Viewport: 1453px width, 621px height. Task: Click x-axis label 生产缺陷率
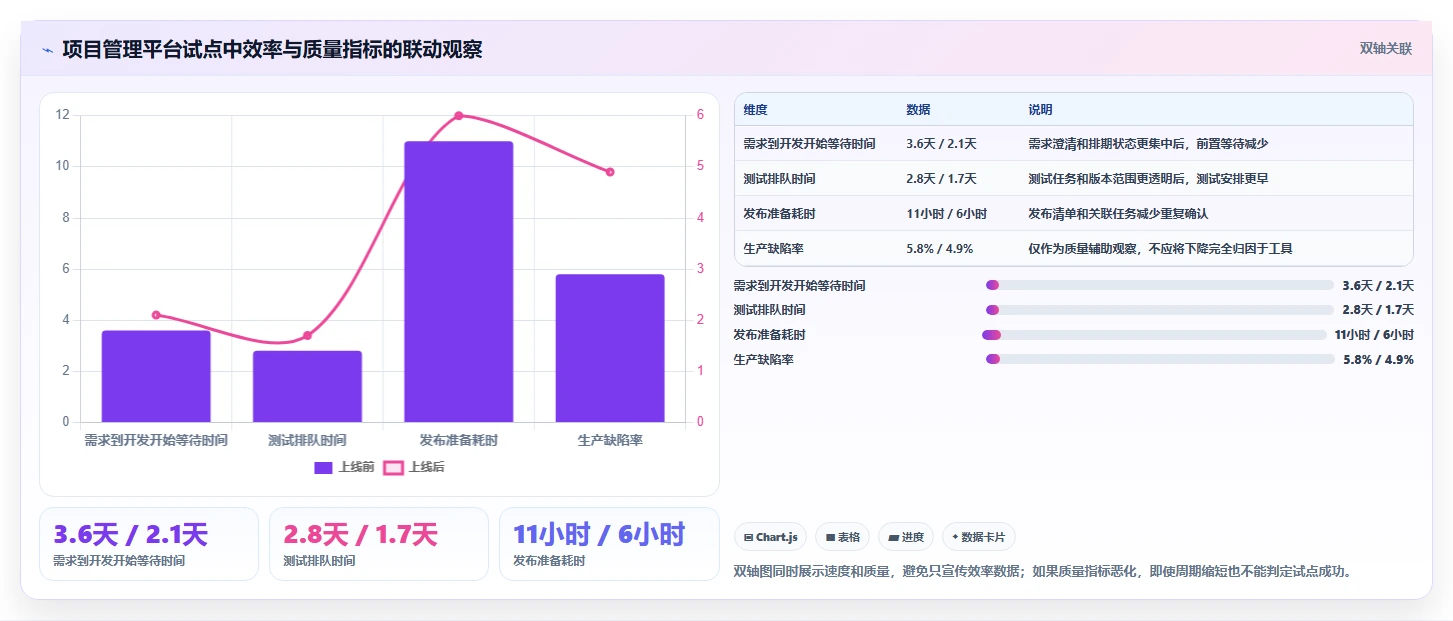tap(610, 440)
